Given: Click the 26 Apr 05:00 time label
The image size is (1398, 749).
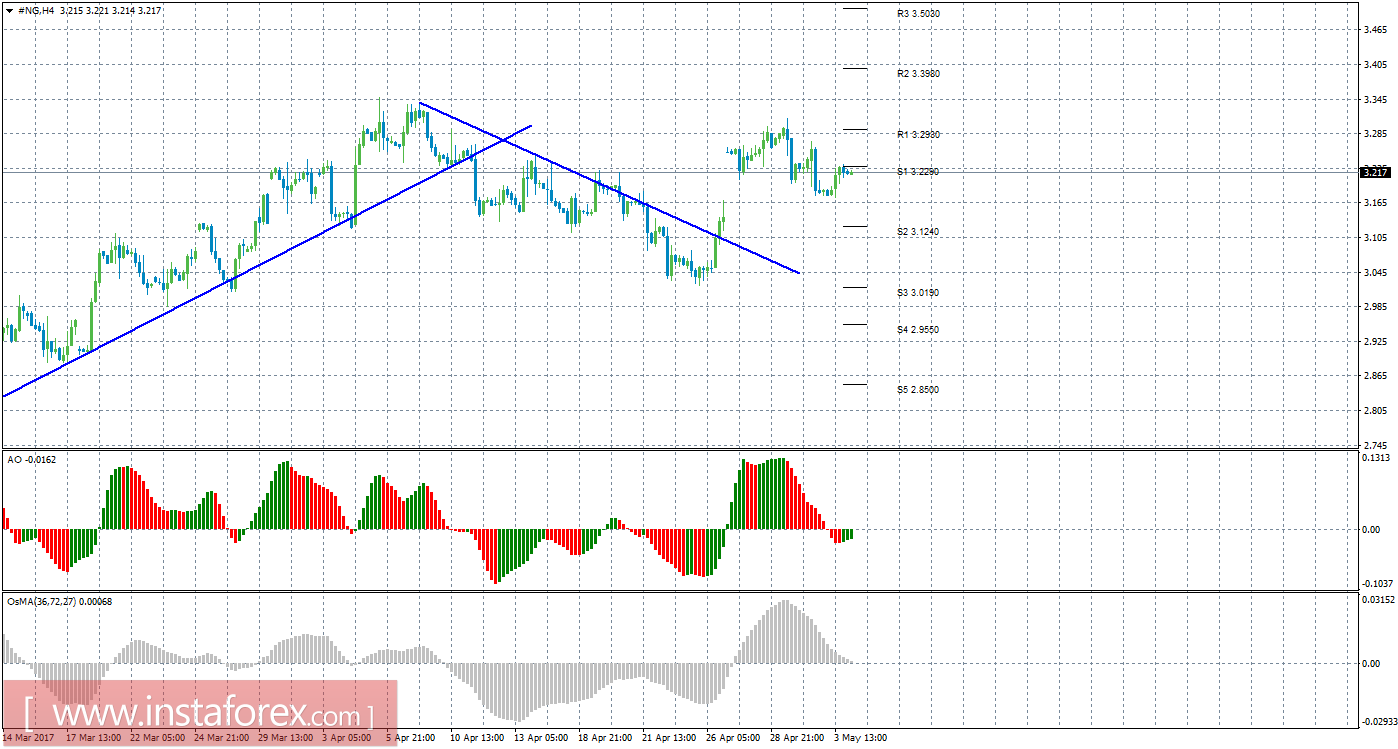Looking at the screenshot, I should tap(733, 739).
